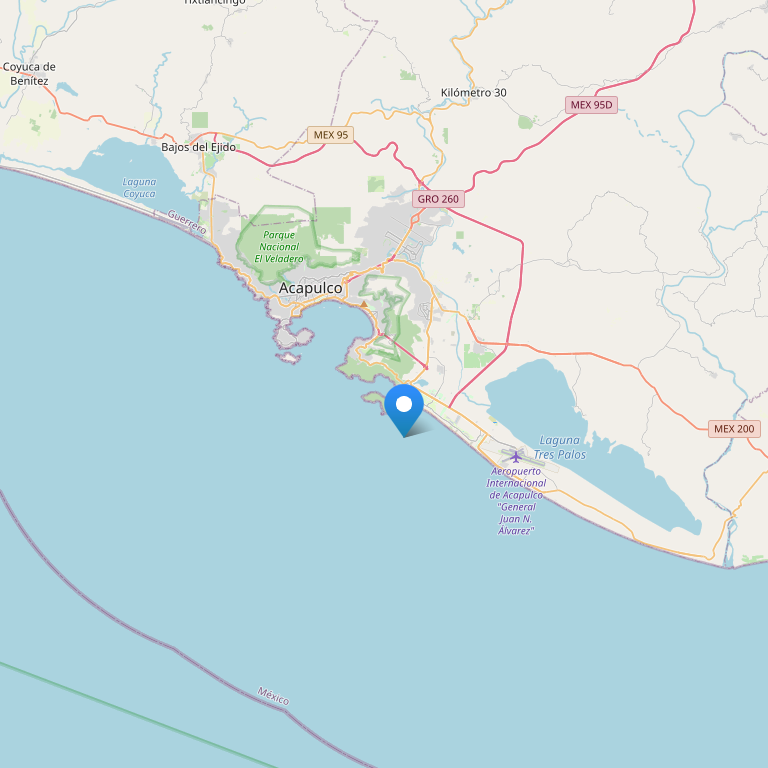Click the airport airplane icon
Viewport: 768px width, 768px height.
515,457
